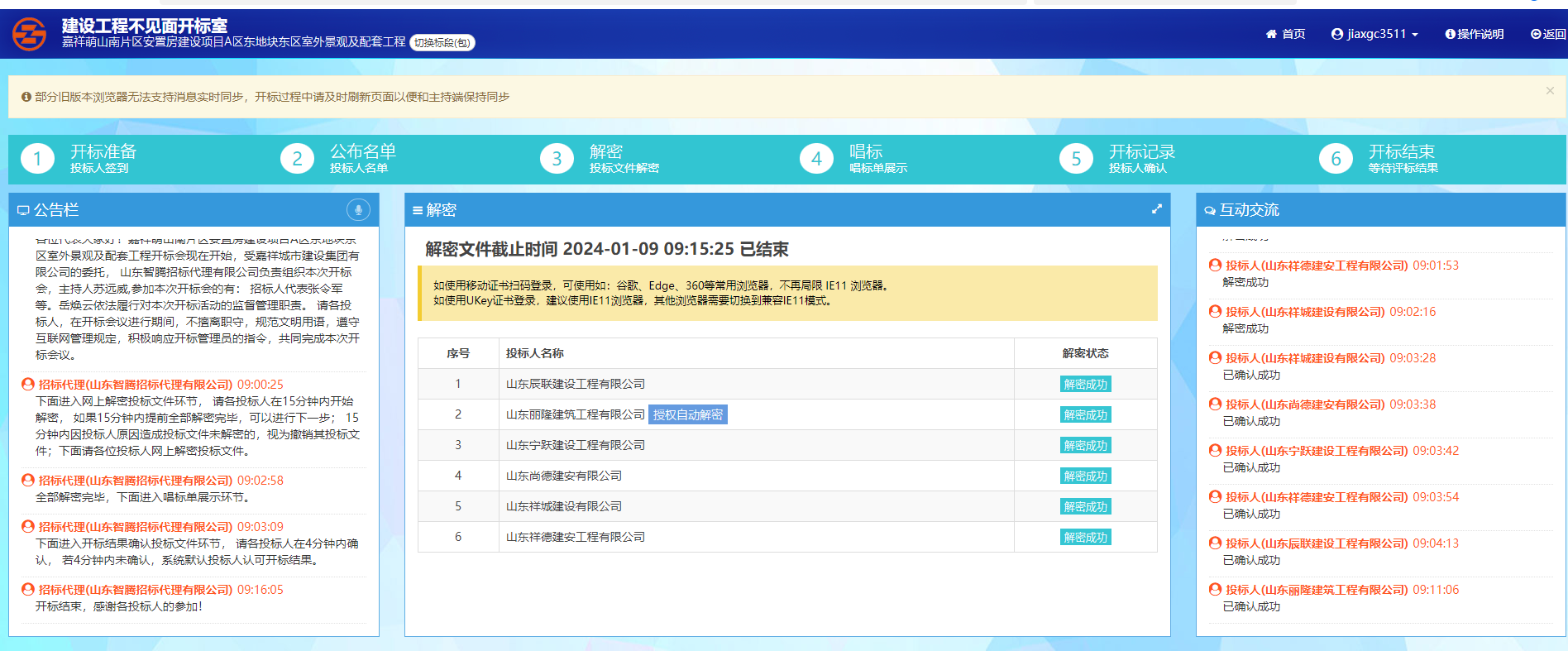Click the list icon beside 解密 title
The height and width of the screenshot is (651, 1568).
(x=418, y=211)
